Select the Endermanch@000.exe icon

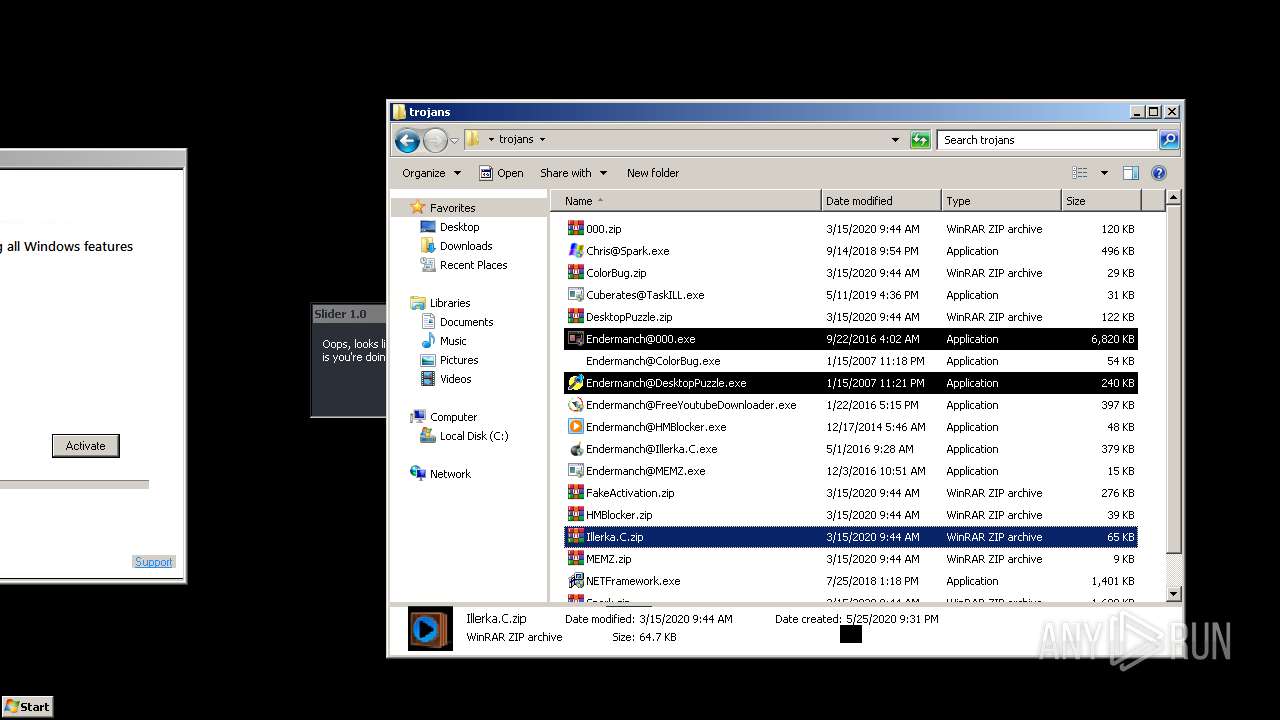click(x=575, y=339)
